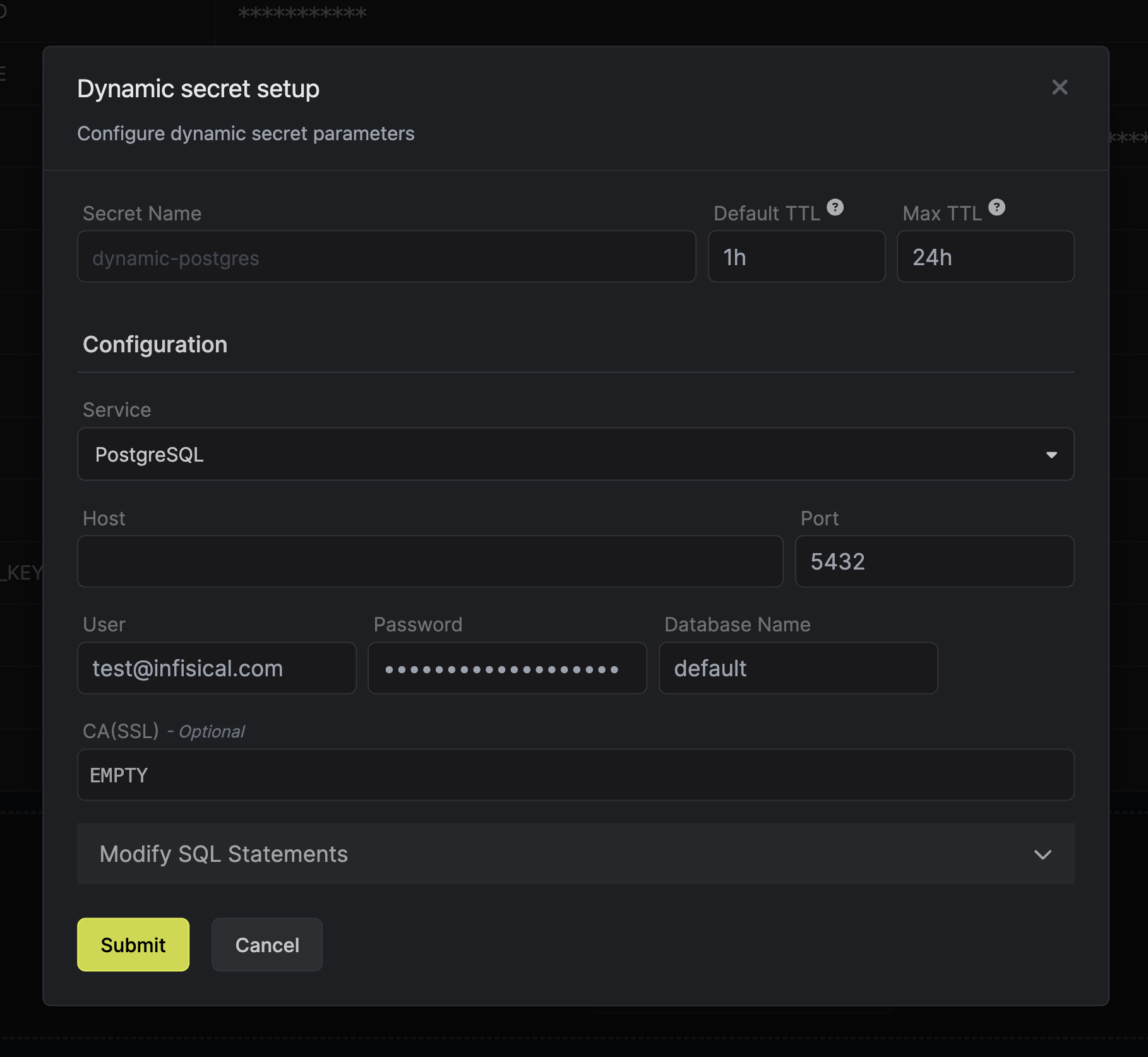1148x1057 pixels.
Task: Click the Port field showing 5432
Action: click(x=935, y=561)
